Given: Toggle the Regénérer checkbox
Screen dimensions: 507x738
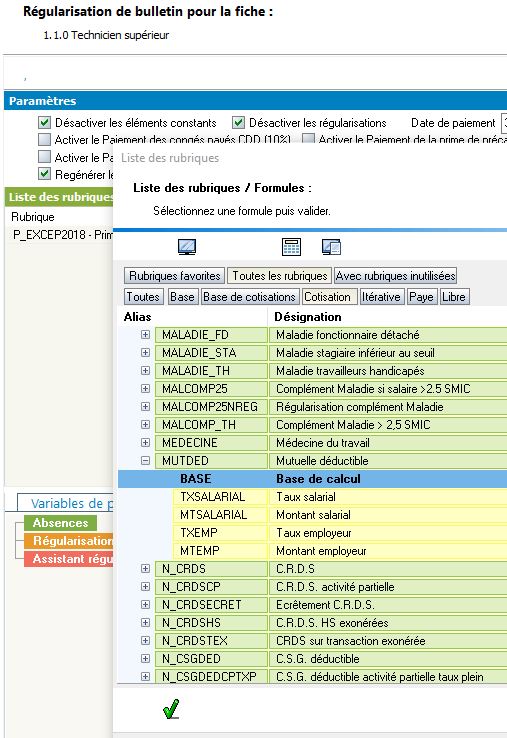Looking at the screenshot, I should coord(44,174).
